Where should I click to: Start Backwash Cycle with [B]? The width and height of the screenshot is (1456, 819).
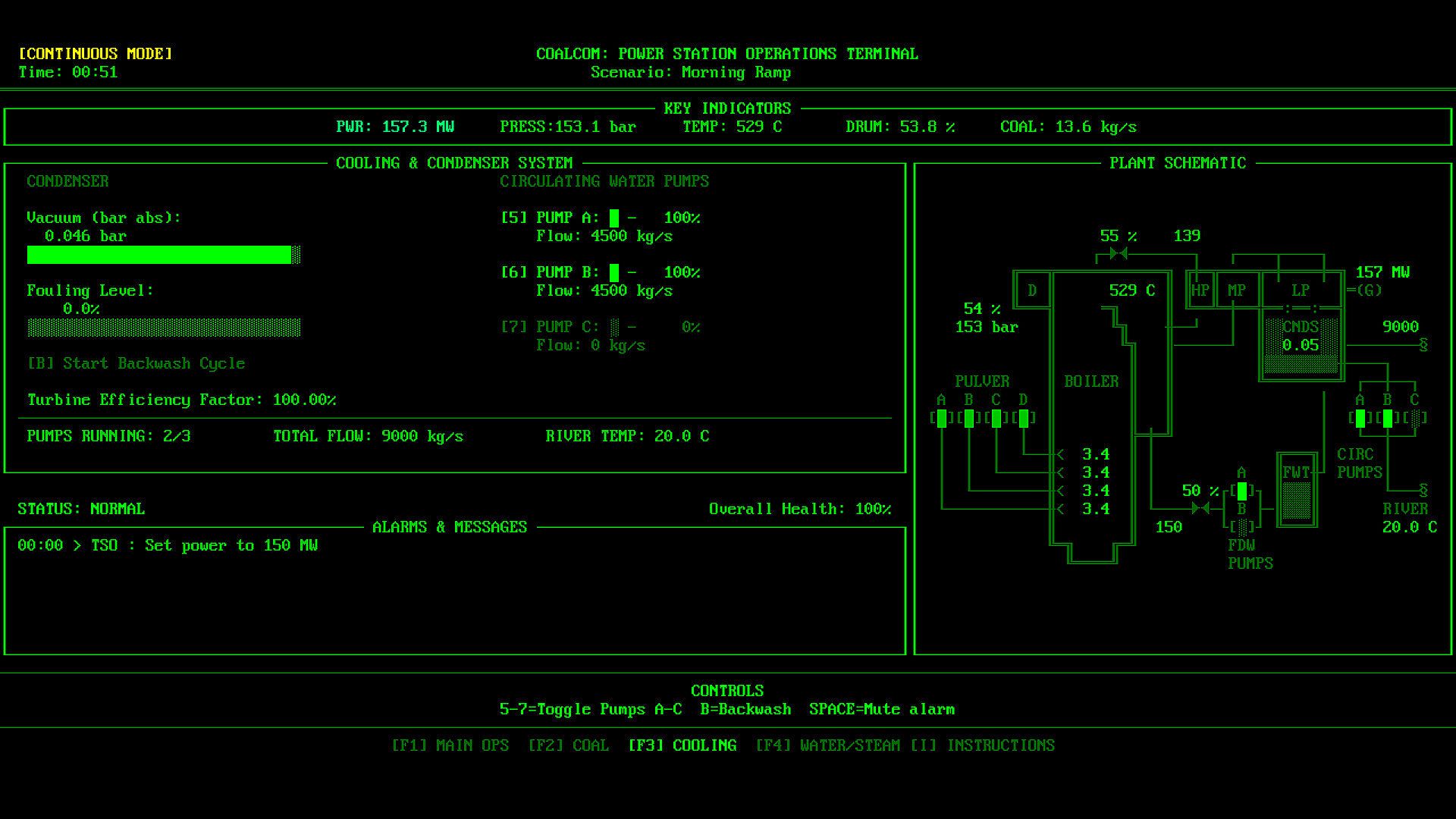[x=136, y=363]
